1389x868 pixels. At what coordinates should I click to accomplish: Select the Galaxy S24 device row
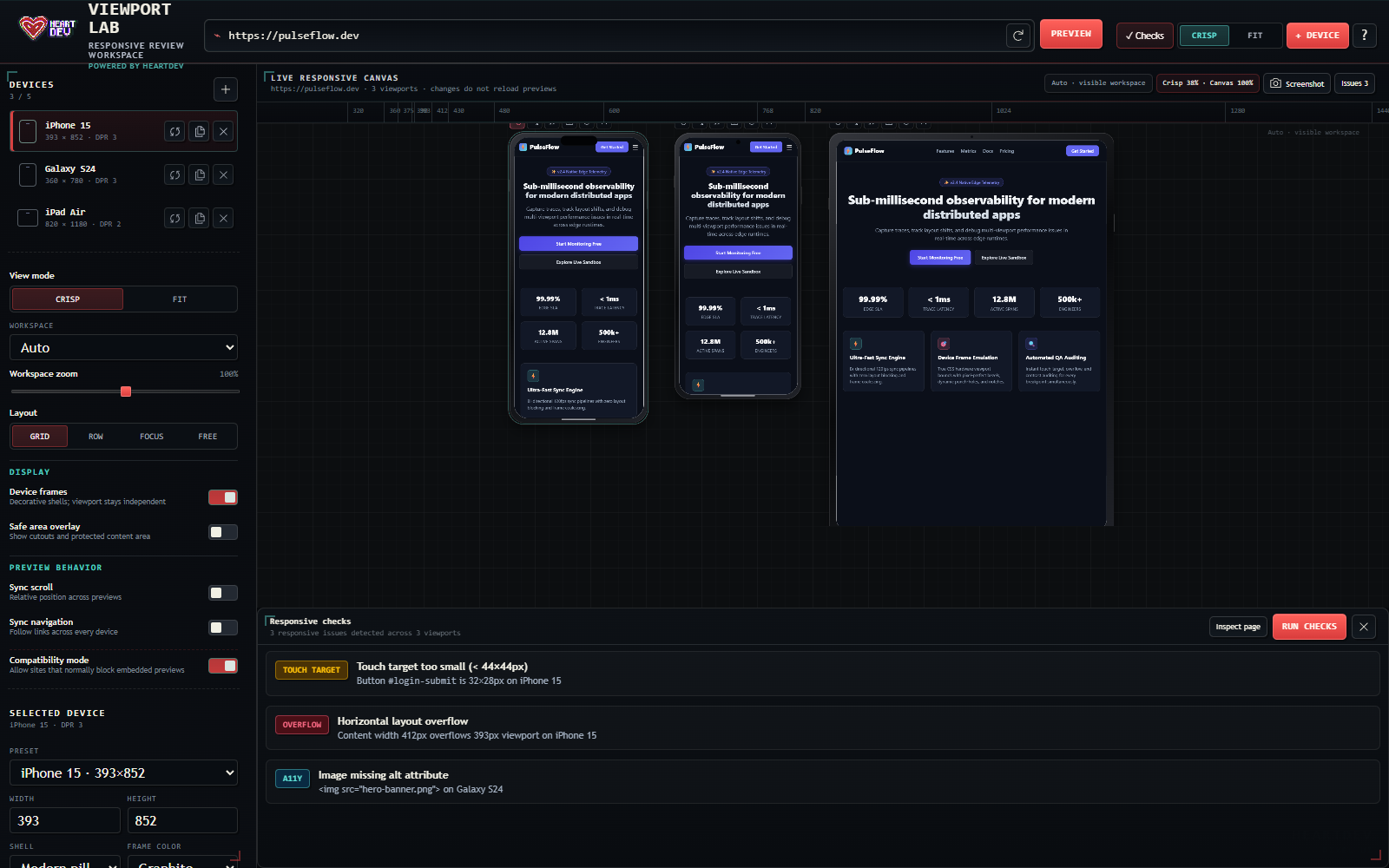pos(123,174)
